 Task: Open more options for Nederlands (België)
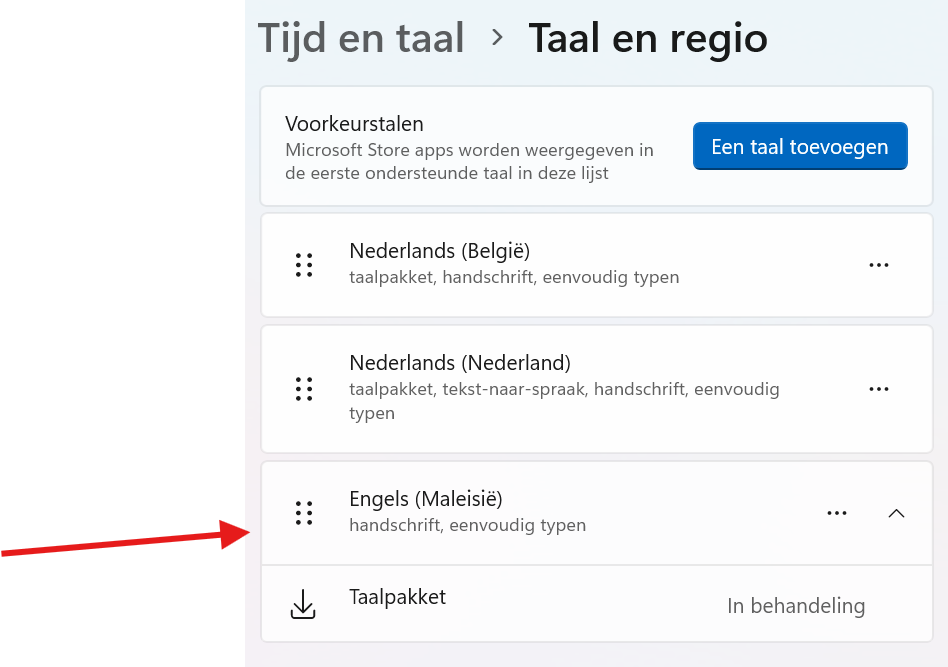[878, 265]
